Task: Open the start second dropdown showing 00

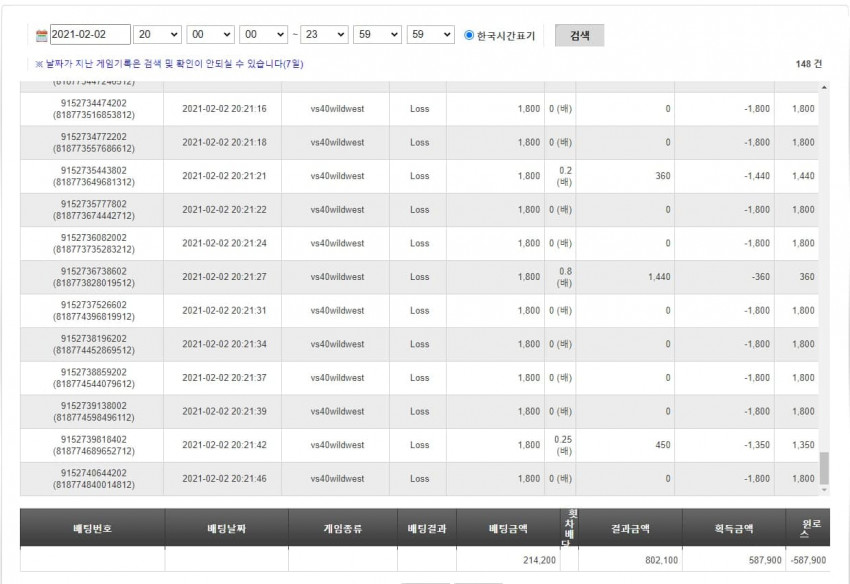Action: click(x=263, y=35)
